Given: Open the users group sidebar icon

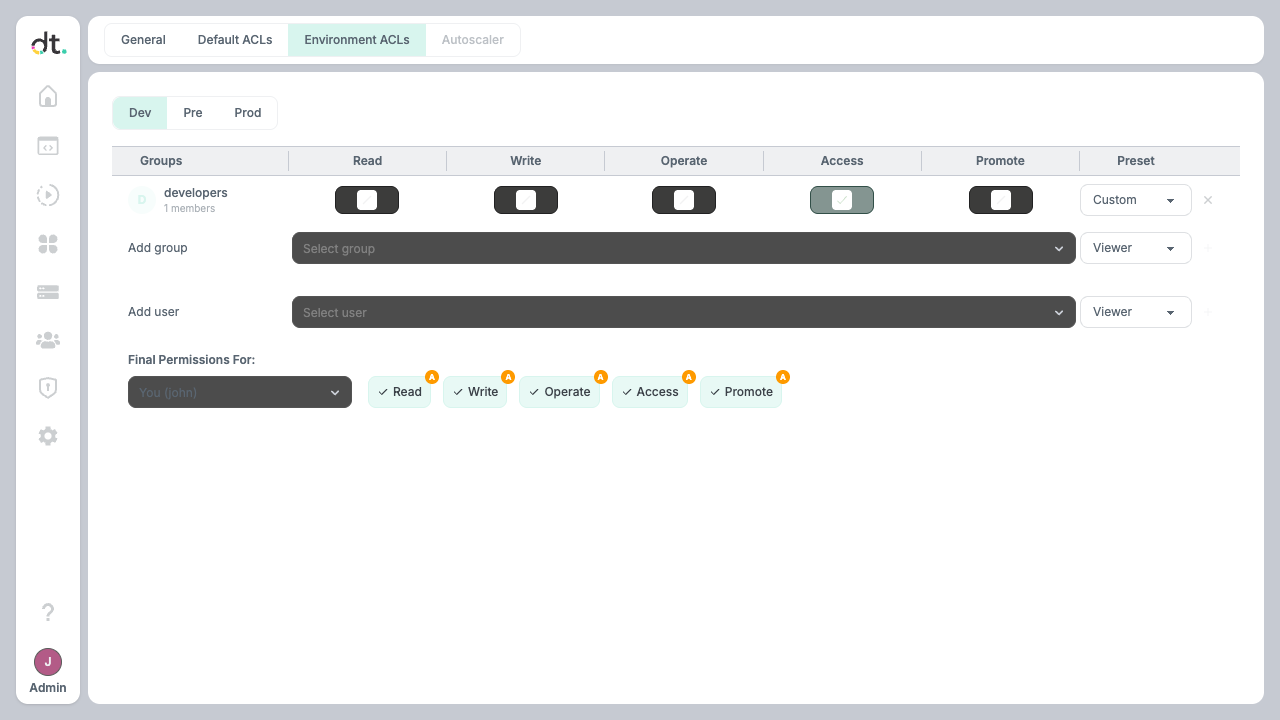Looking at the screenshot, I should pos(48,340).
